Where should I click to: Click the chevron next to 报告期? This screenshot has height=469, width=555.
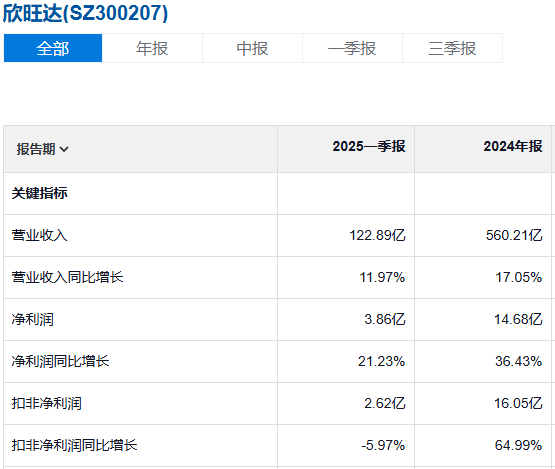coord(64,149)
